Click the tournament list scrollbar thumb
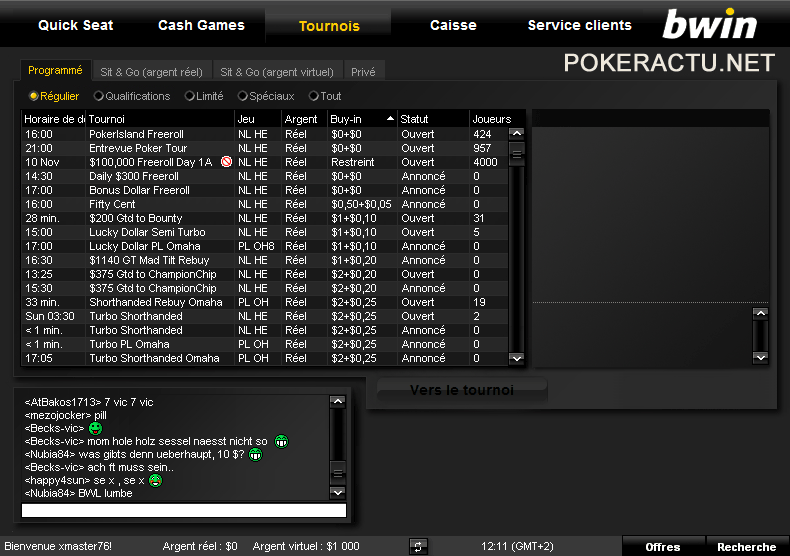 pos(516,153)
